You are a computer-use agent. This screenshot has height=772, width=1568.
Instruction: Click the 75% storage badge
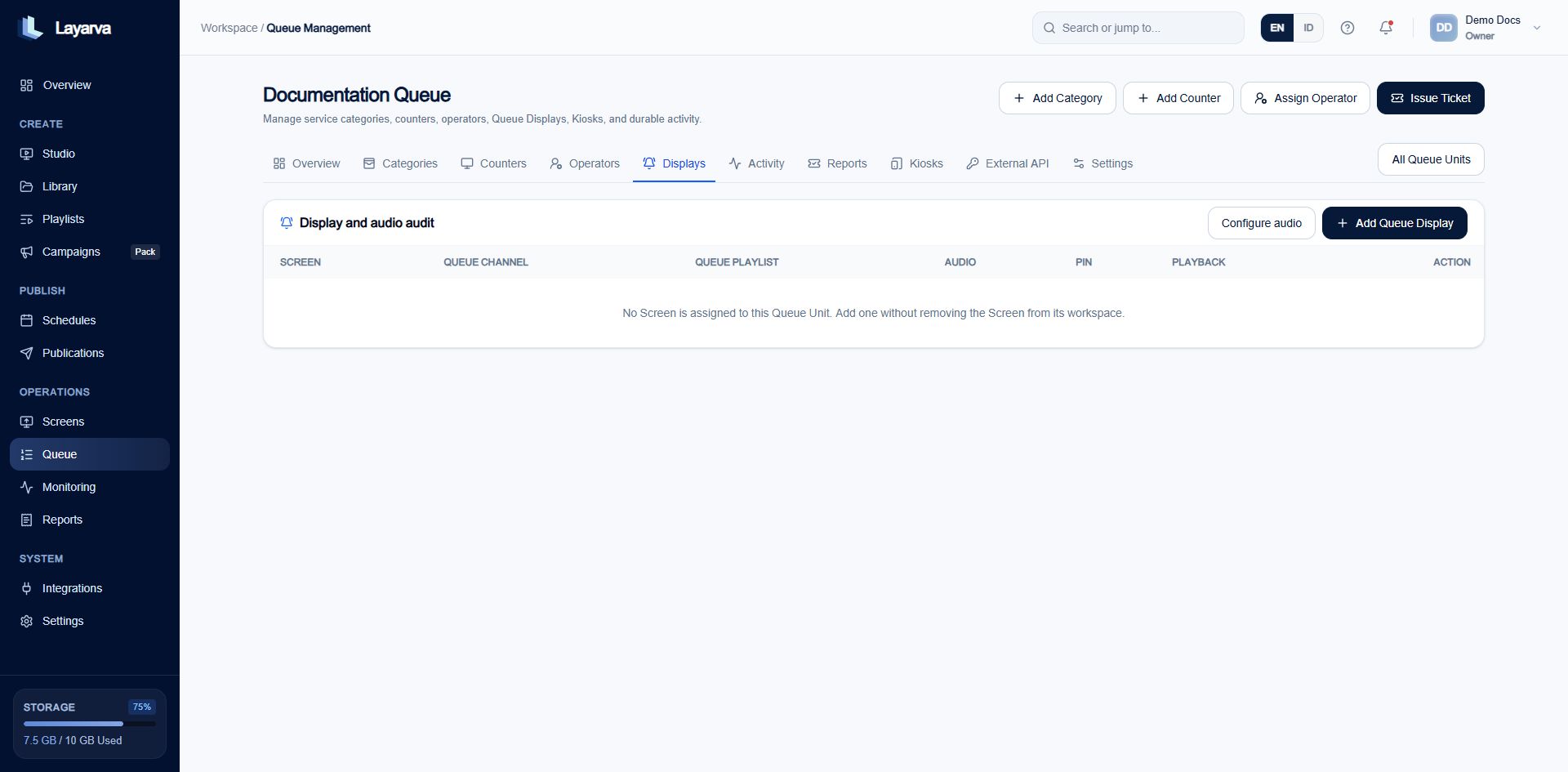pyautogui.click(x=142, y=707)
